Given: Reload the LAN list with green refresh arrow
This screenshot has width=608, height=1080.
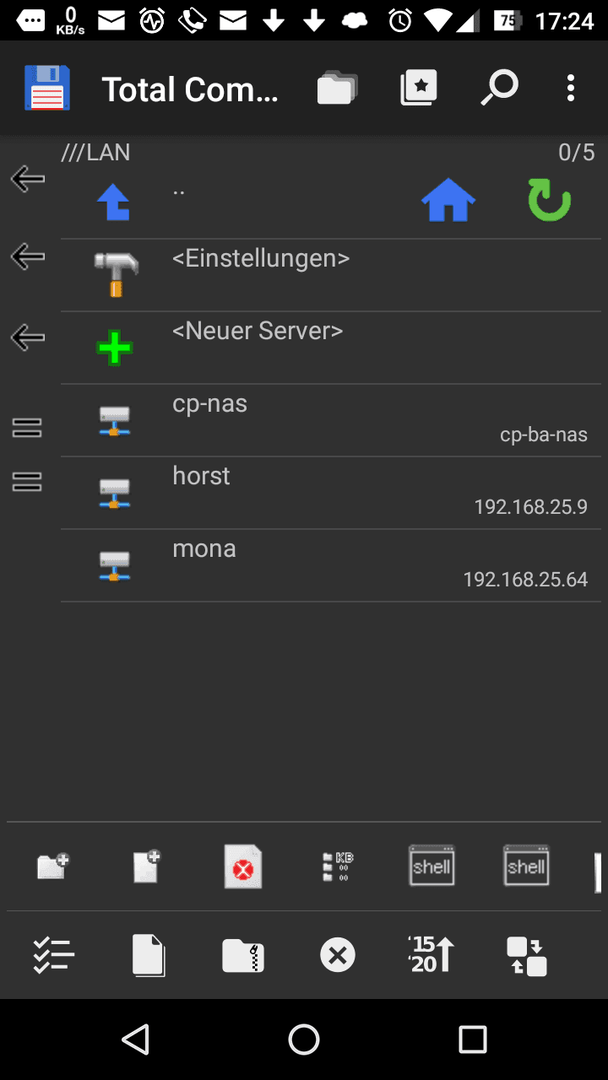Looking at the screenshot, I should [549, 200].
